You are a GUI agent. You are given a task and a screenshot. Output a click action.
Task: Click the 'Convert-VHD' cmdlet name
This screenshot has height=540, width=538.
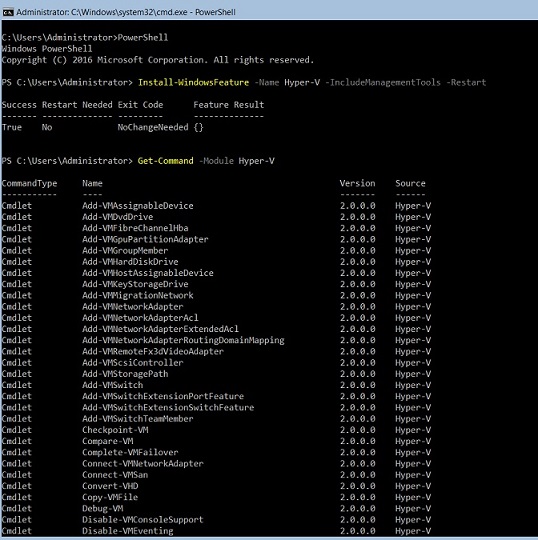(x=110, y=486)
